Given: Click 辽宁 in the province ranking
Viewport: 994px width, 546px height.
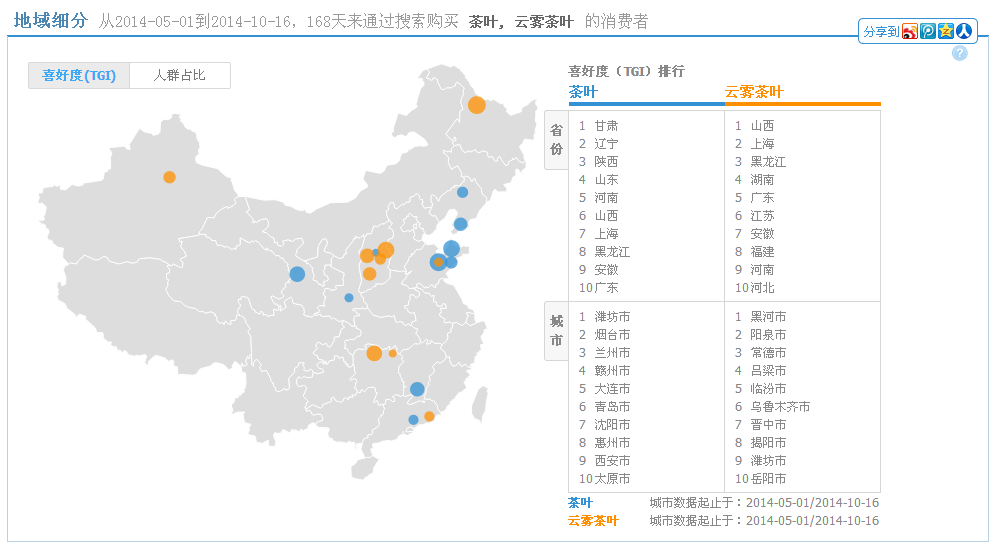Looking at the screenshot, I should [606, 144].
